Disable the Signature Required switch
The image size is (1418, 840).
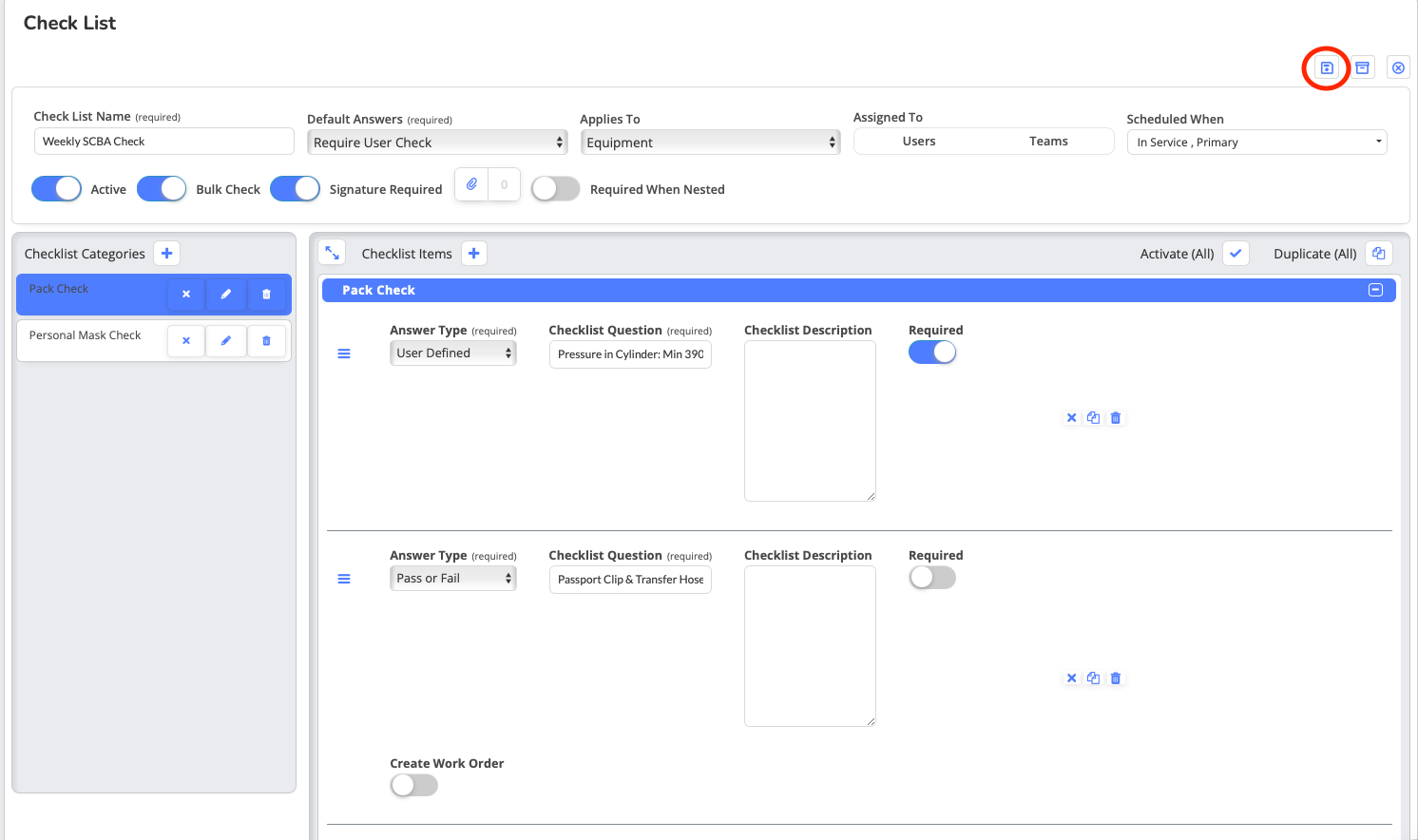point(296,189)
